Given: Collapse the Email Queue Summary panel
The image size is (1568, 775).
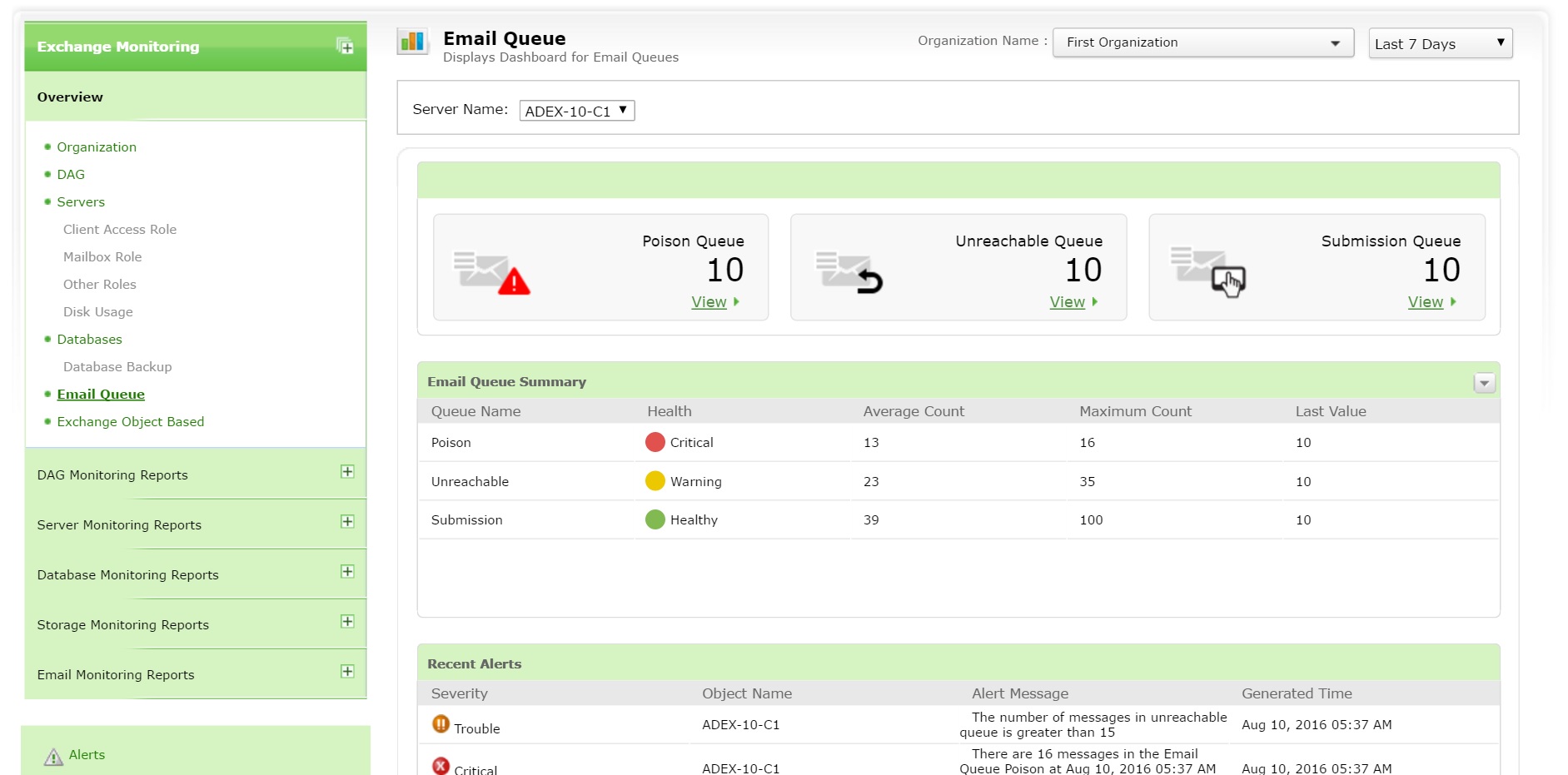Looking at the screenshot, I should (x=1484, y=383).
